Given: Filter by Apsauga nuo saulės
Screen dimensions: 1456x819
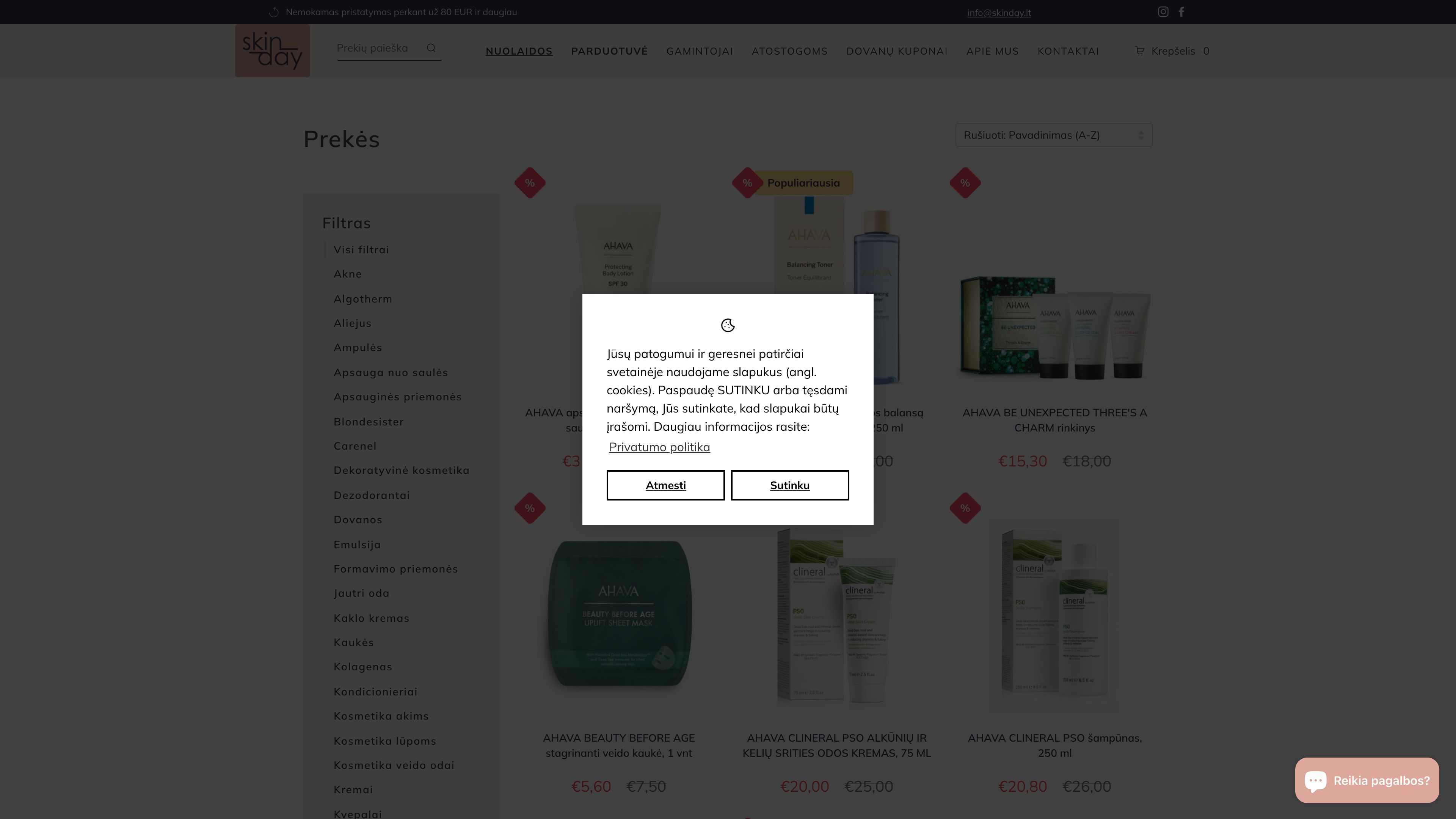Looking at the screenshot, I should [391, 372].
